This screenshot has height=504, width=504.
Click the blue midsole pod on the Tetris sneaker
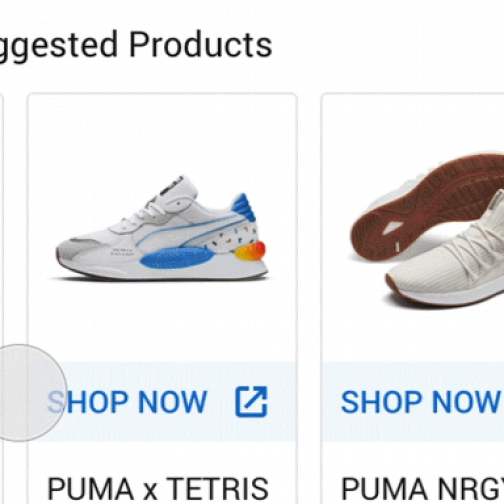177,258
